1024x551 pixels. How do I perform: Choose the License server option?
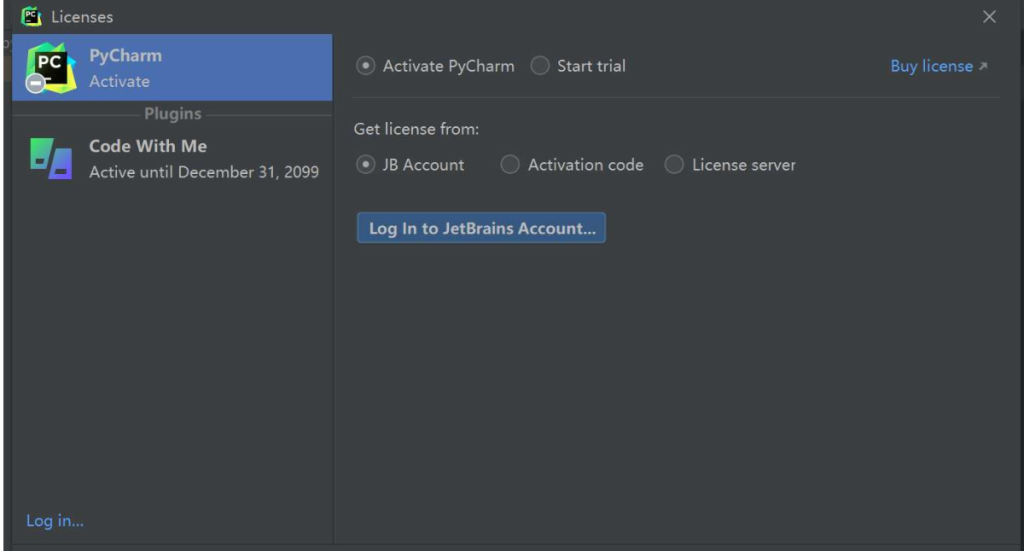(x=675, y=165)
